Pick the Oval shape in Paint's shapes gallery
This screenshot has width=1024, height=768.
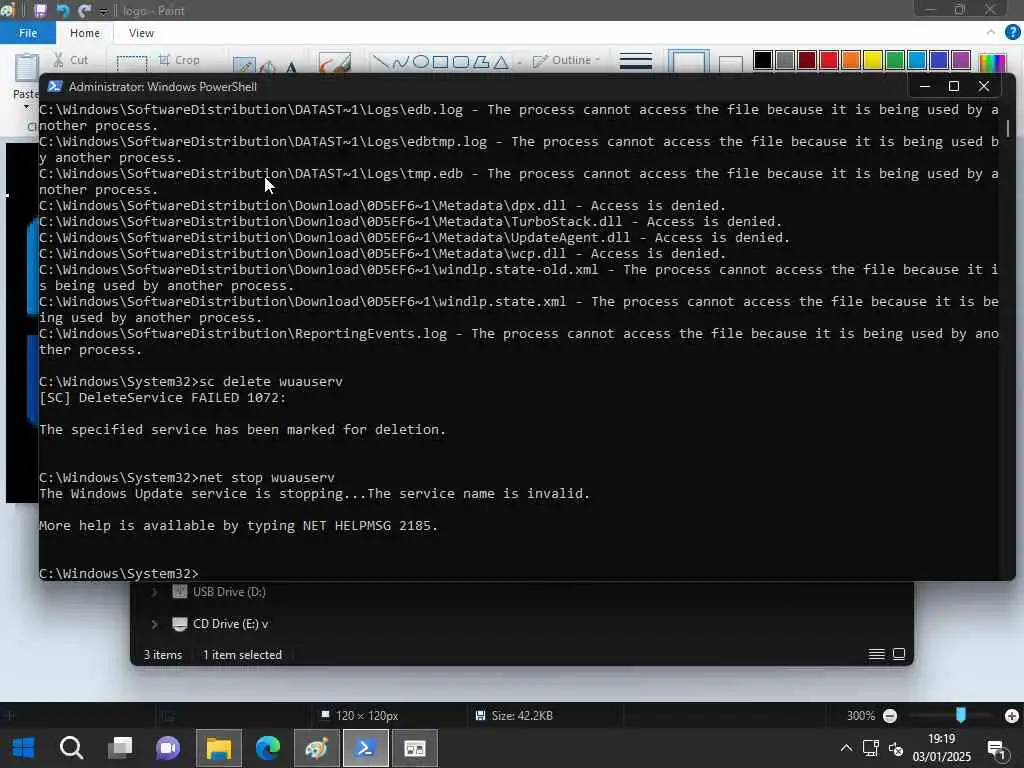coord(421,62)
